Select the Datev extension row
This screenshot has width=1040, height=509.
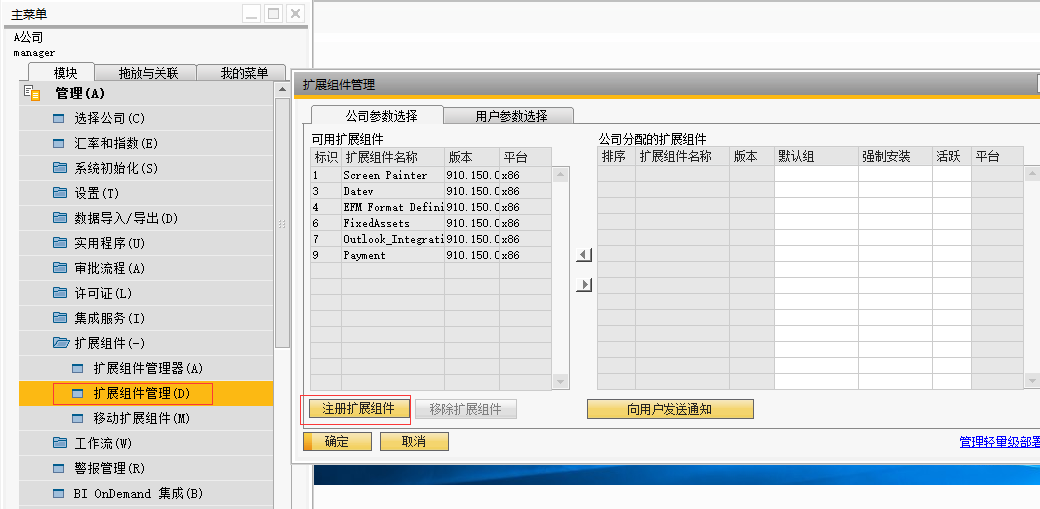(431, 191)
